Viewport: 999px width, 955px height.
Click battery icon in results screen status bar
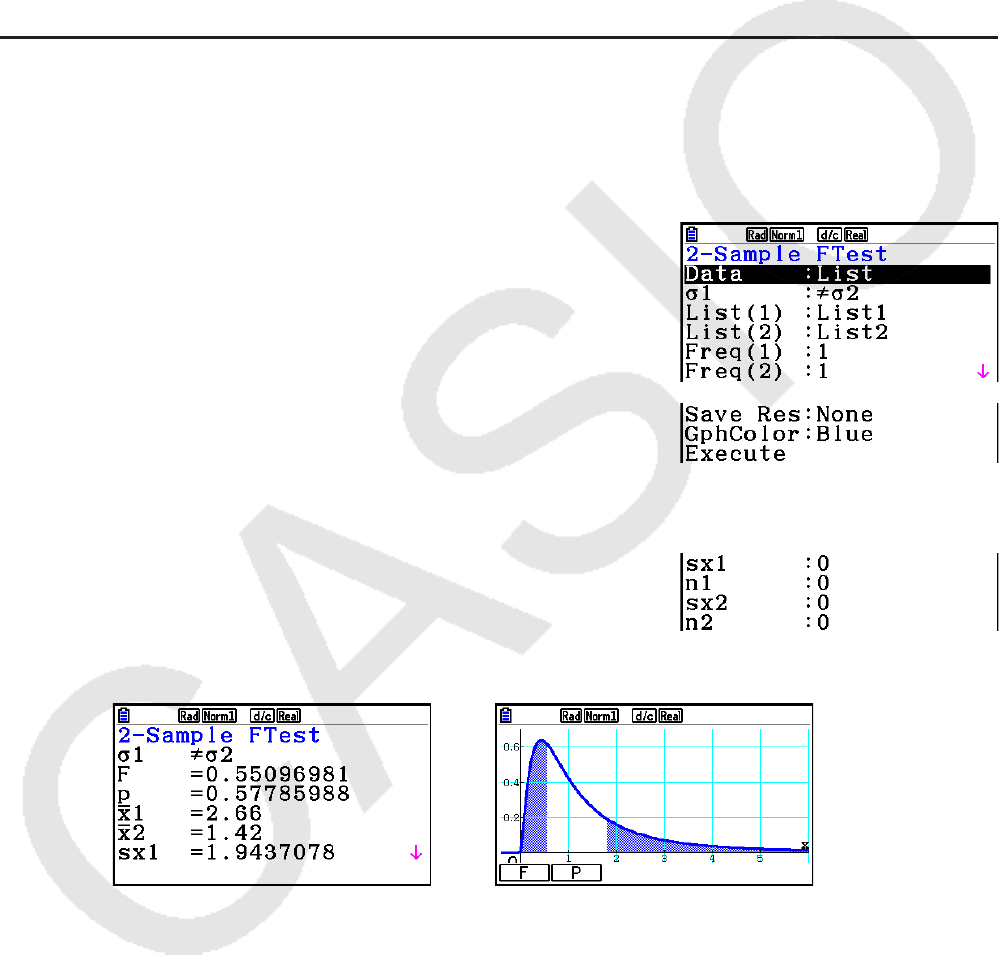[x=124, y=715]
